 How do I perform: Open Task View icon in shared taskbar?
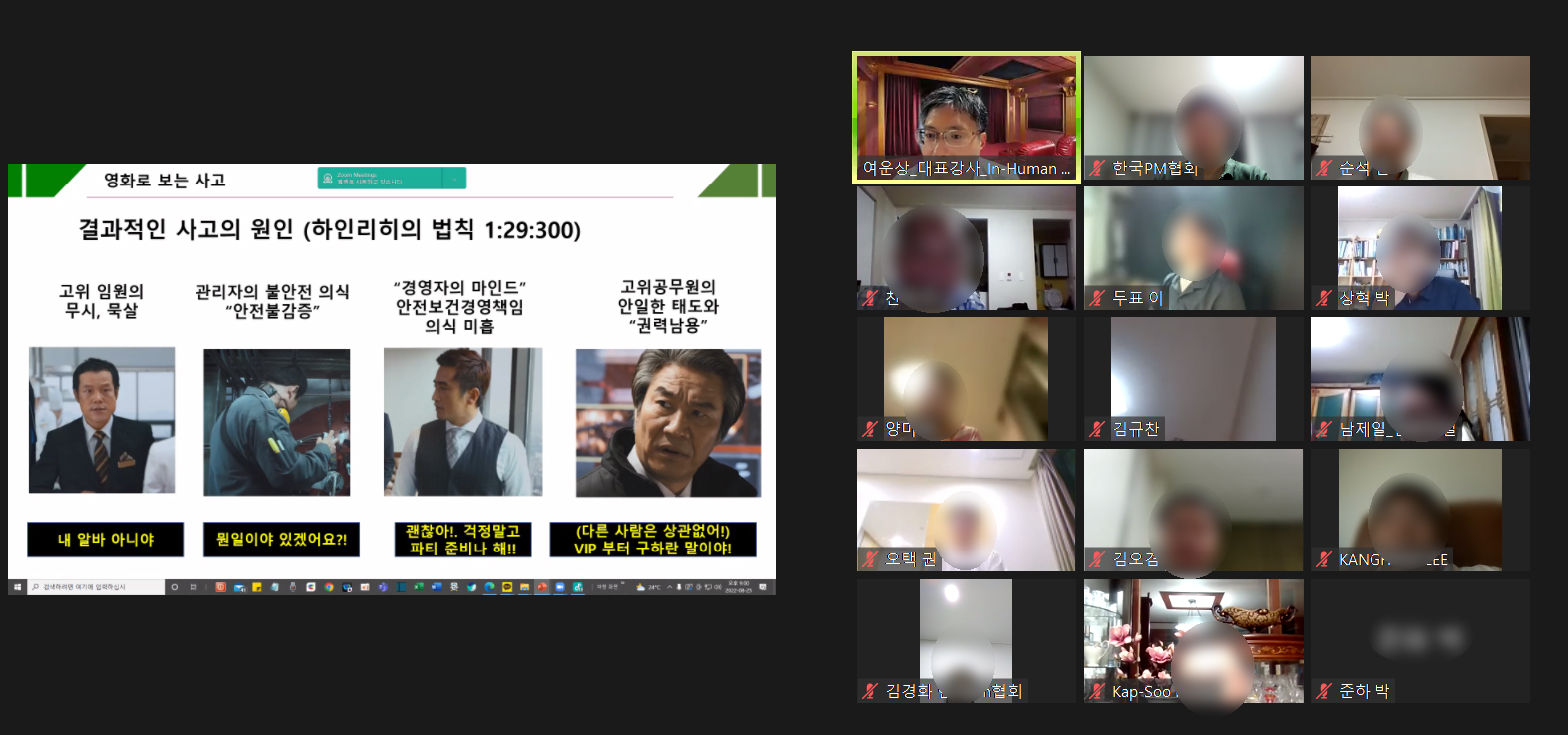tap(194, 587)
